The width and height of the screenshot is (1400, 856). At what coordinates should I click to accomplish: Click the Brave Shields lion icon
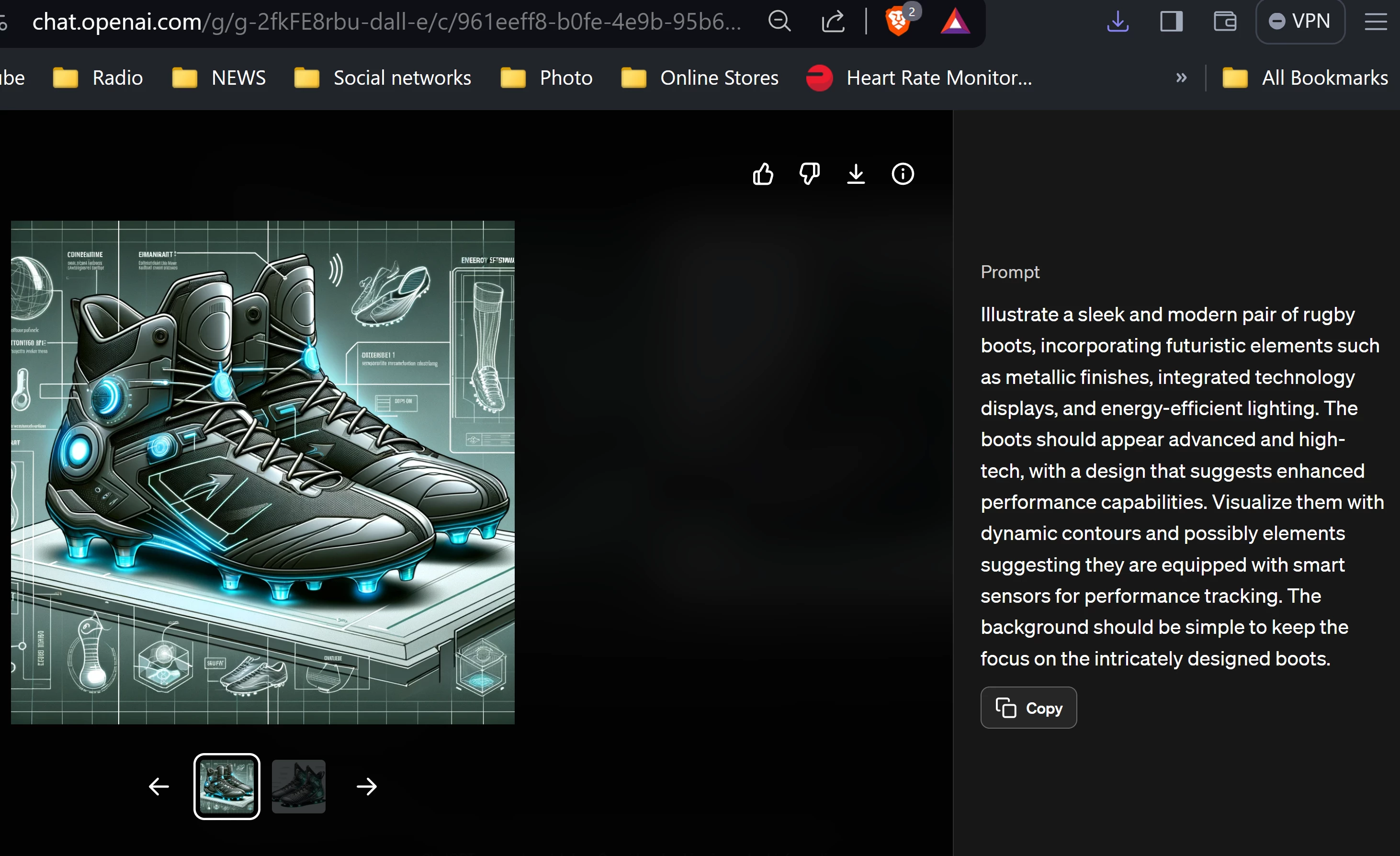[898, 22]
